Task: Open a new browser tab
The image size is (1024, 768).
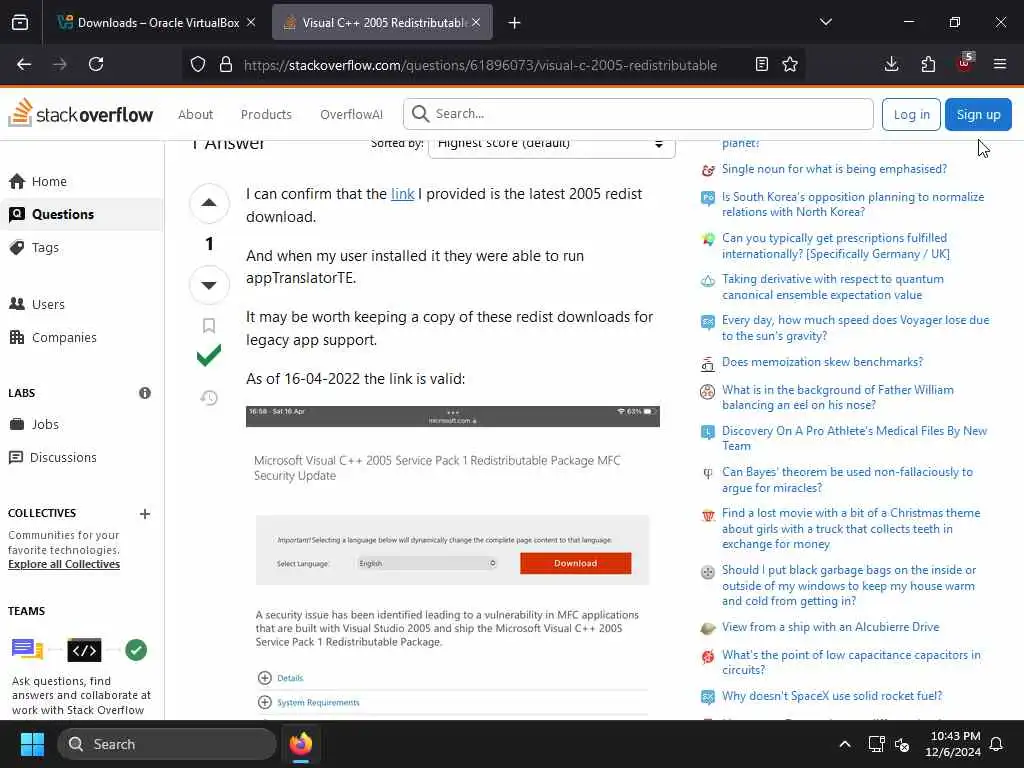Action: (515, 23)
